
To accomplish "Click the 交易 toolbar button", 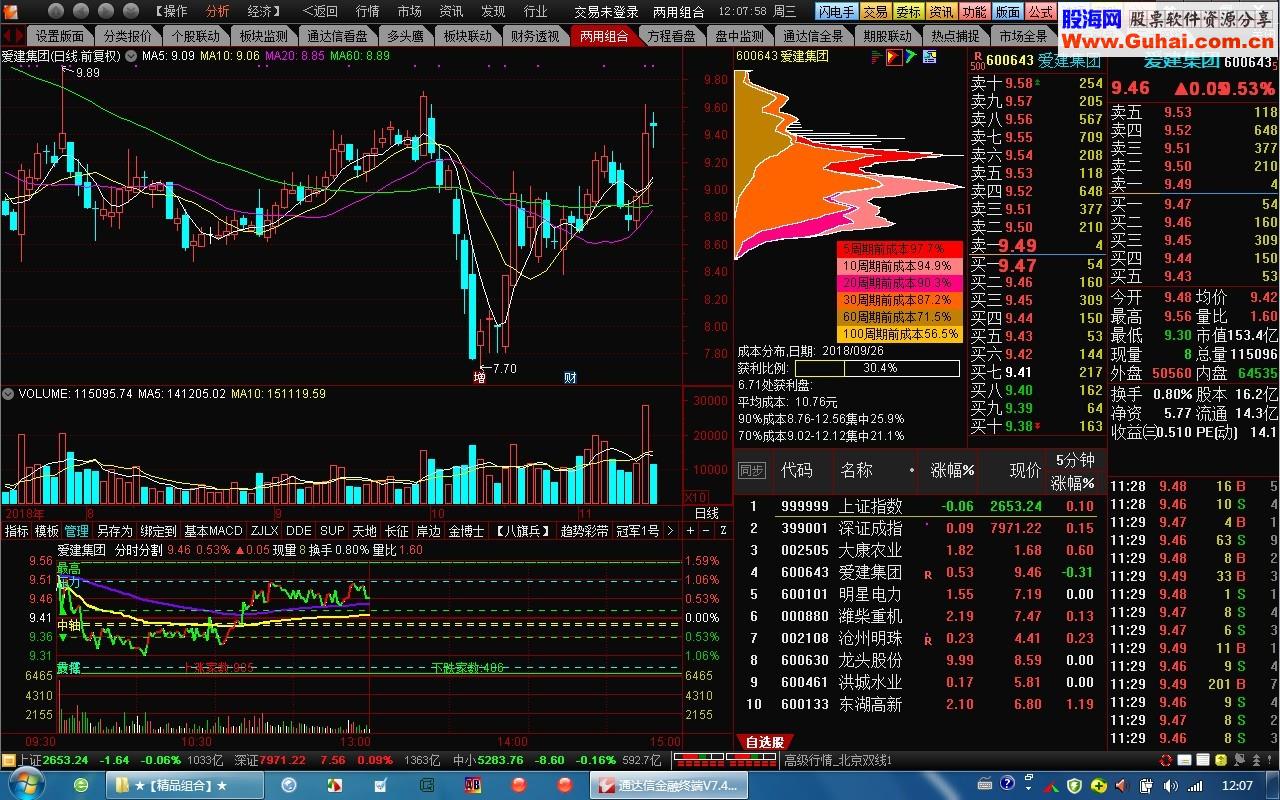I will (x=875, y=12).
